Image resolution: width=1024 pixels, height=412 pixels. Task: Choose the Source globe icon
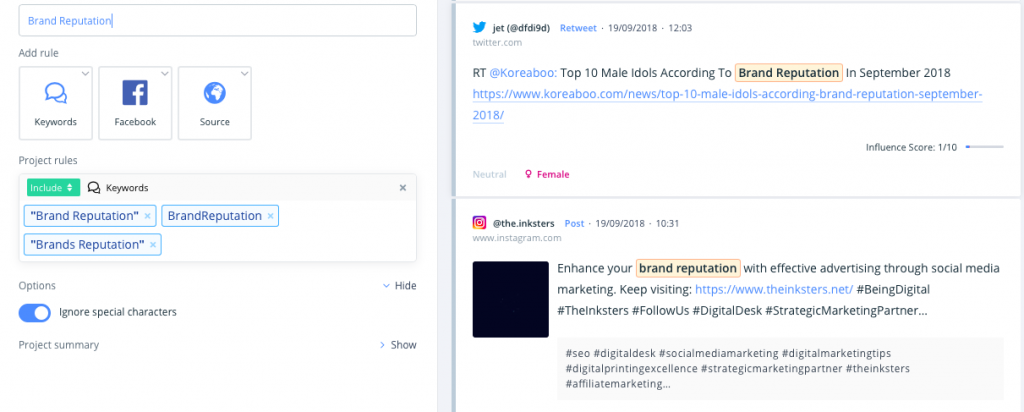tap(214, 94)
